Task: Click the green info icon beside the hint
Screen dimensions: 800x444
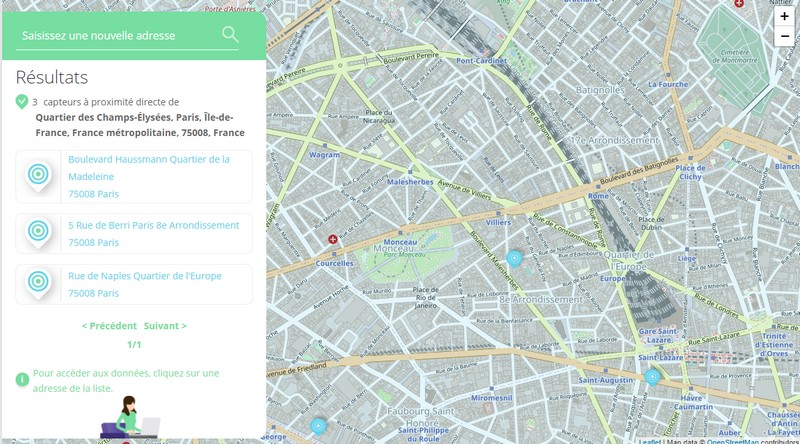Action: point(22,380)
